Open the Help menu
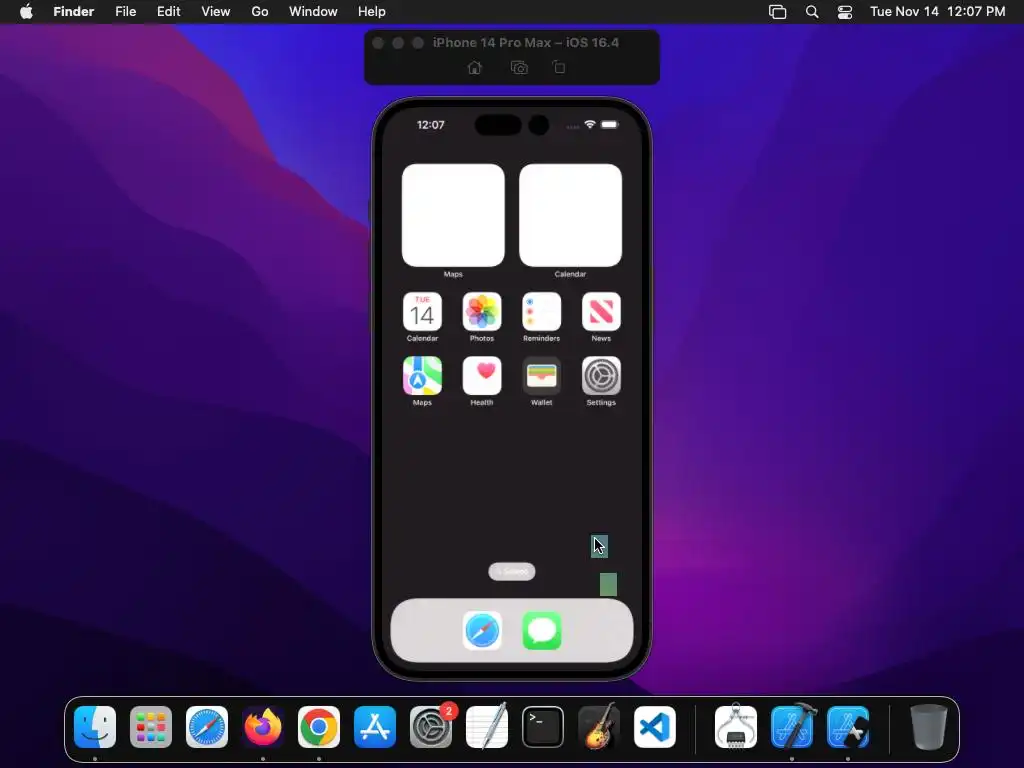Screen dimensions: 1024x768 pos(372,11)
